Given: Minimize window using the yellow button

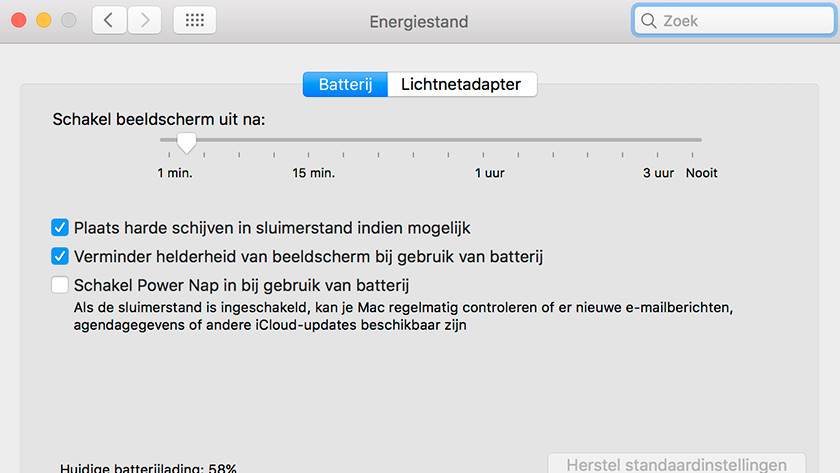Looking at the screenshot, I should 43,20.
